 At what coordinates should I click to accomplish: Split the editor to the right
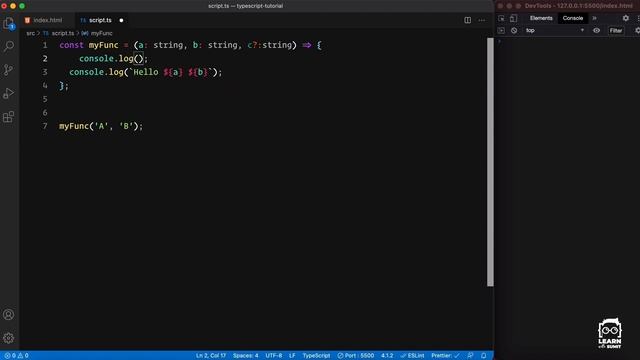(x=467, y=20)
